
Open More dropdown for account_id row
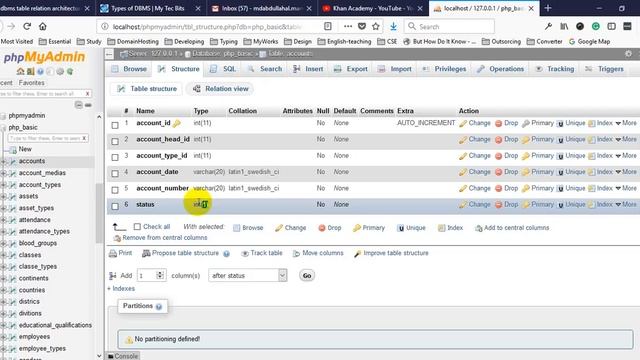point(626,123)
